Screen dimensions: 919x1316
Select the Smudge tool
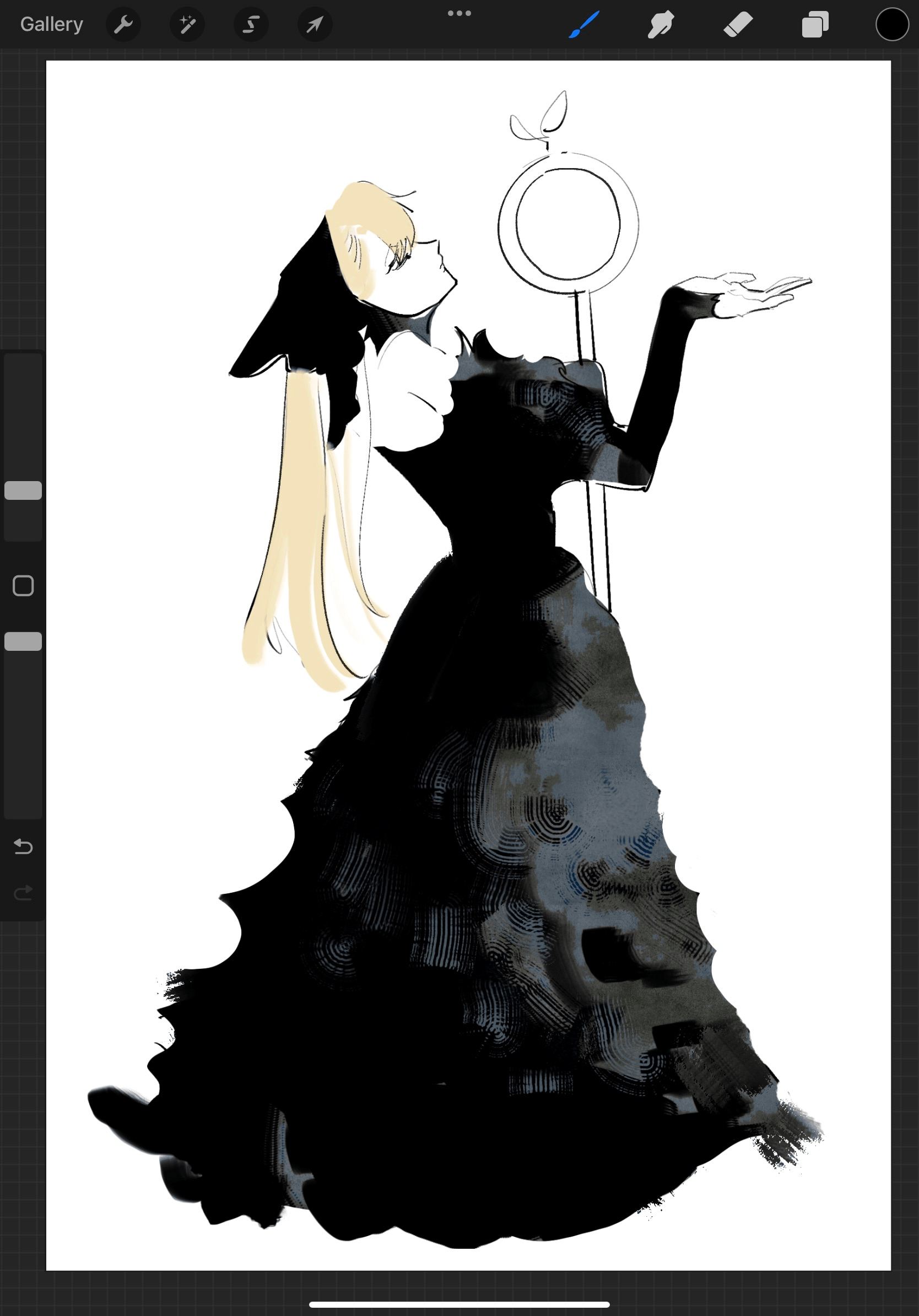[661, 24]
